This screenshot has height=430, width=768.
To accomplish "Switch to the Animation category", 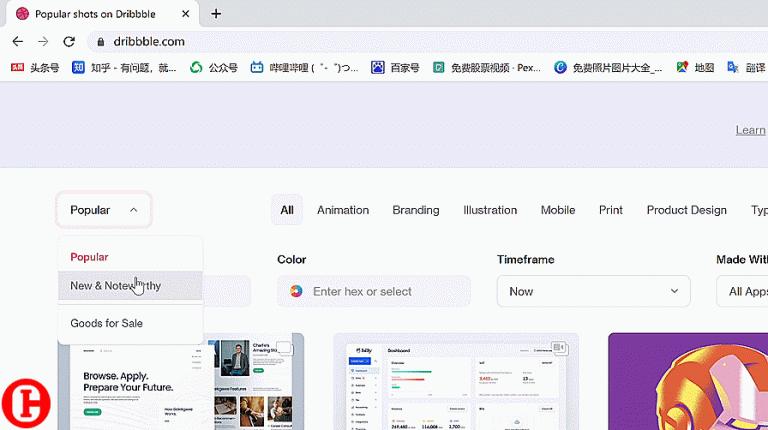I will pyautogui.click(x=343, y=210).
